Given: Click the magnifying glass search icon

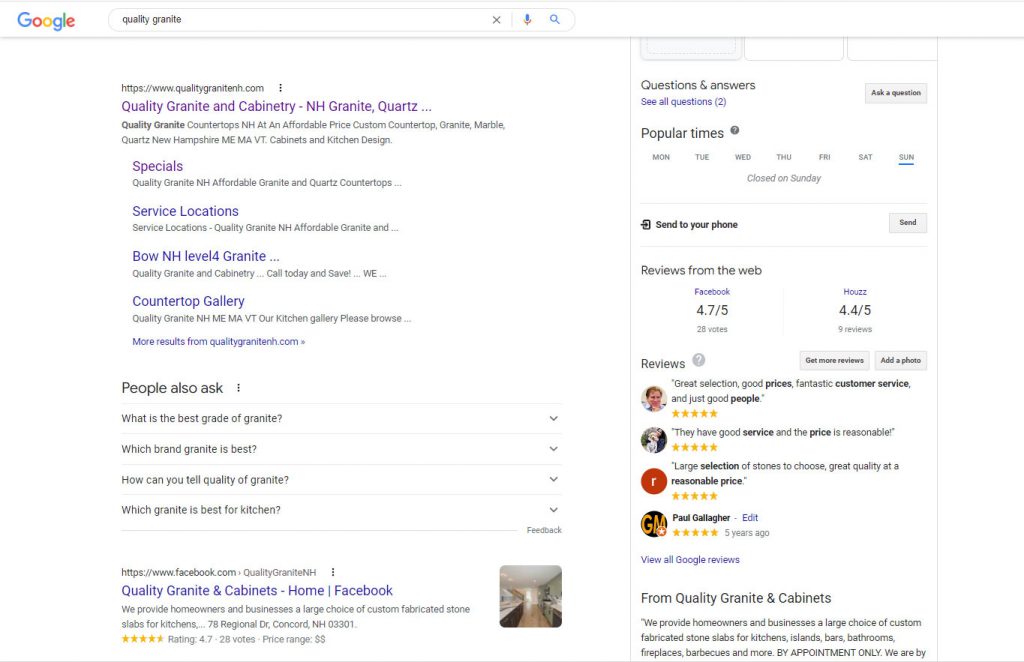Looking at the screenshot, I should tap(554, 20).
